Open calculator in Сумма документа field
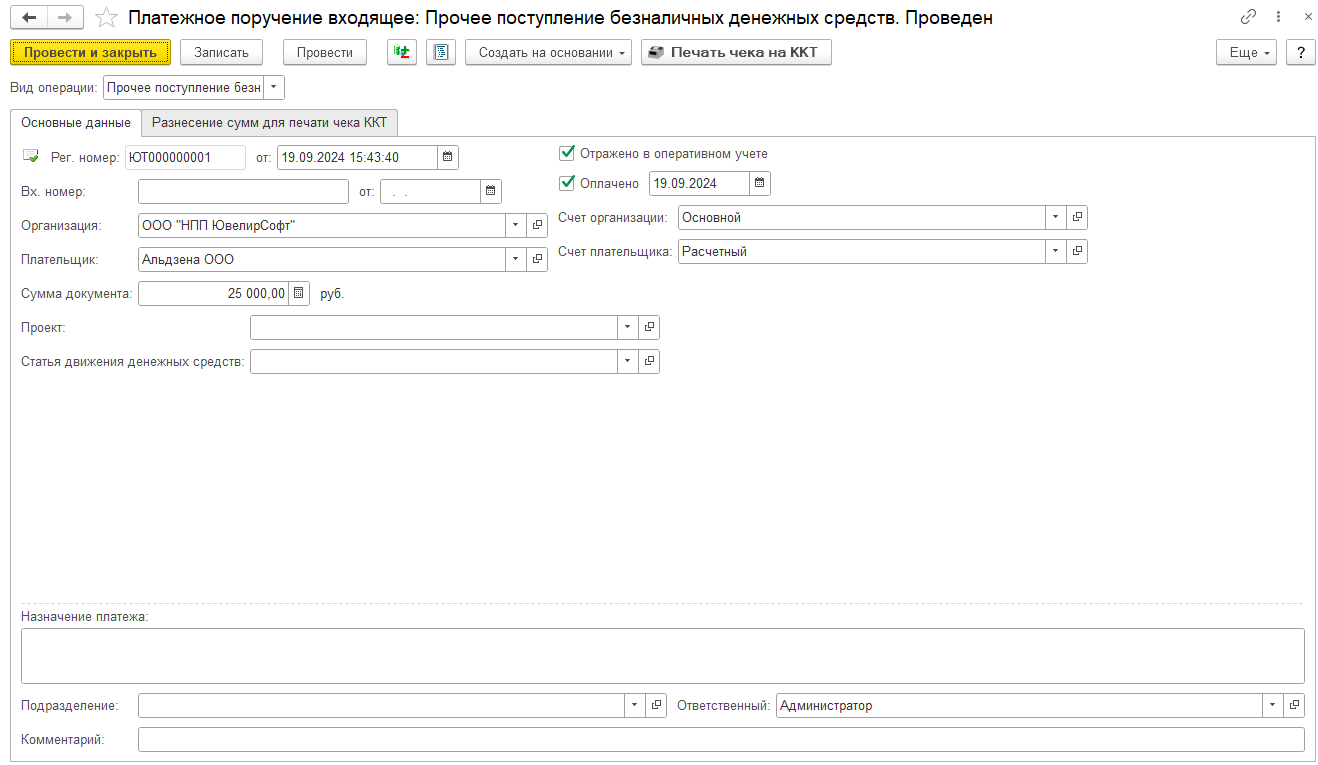The height and width of the screenshot is (765, 1318). click(298, 293)
